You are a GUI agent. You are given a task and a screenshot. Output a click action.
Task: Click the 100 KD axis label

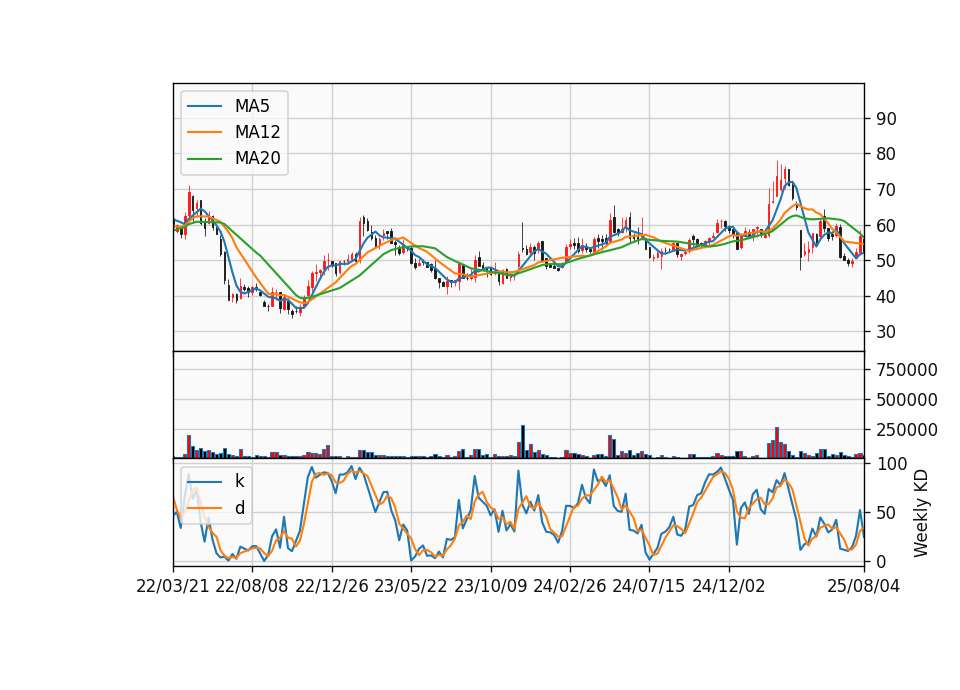(x=891, y=464)
